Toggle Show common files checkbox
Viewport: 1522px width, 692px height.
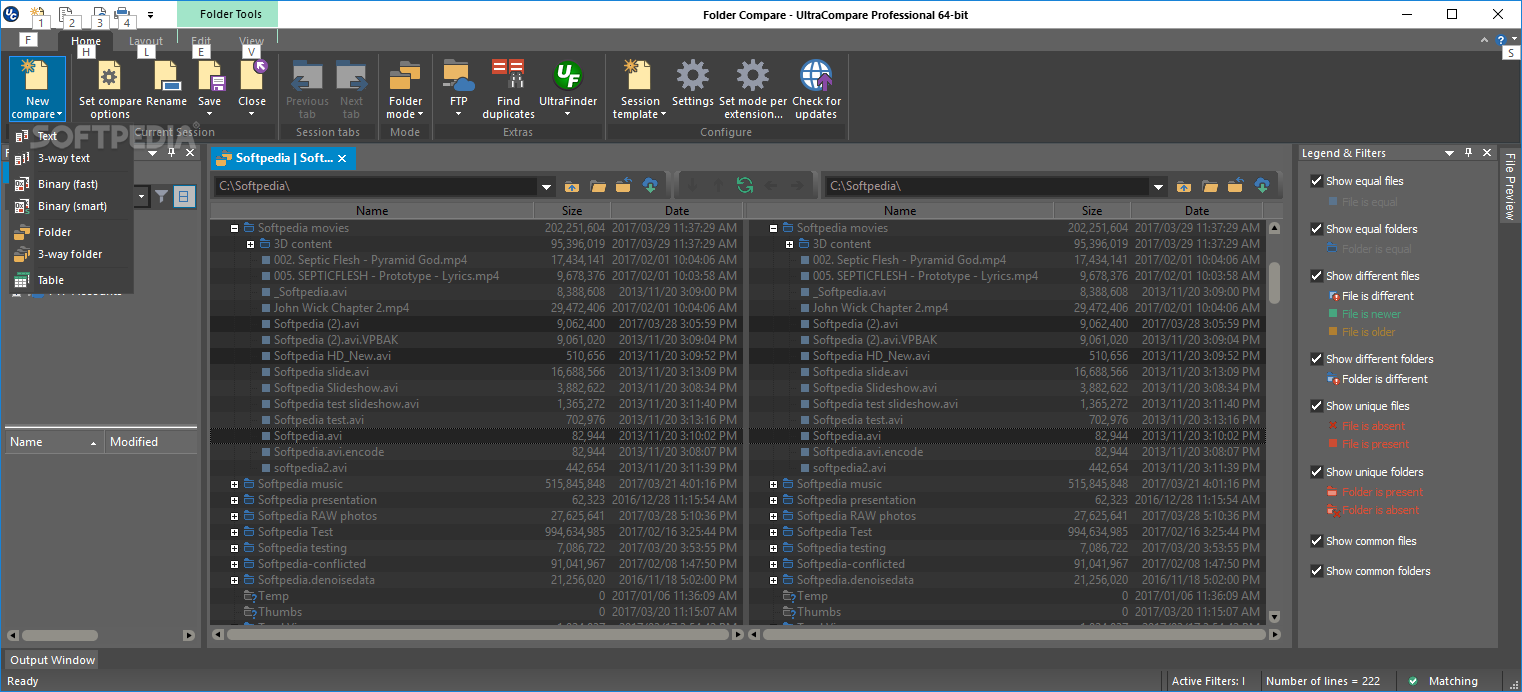click(1317, 541)
